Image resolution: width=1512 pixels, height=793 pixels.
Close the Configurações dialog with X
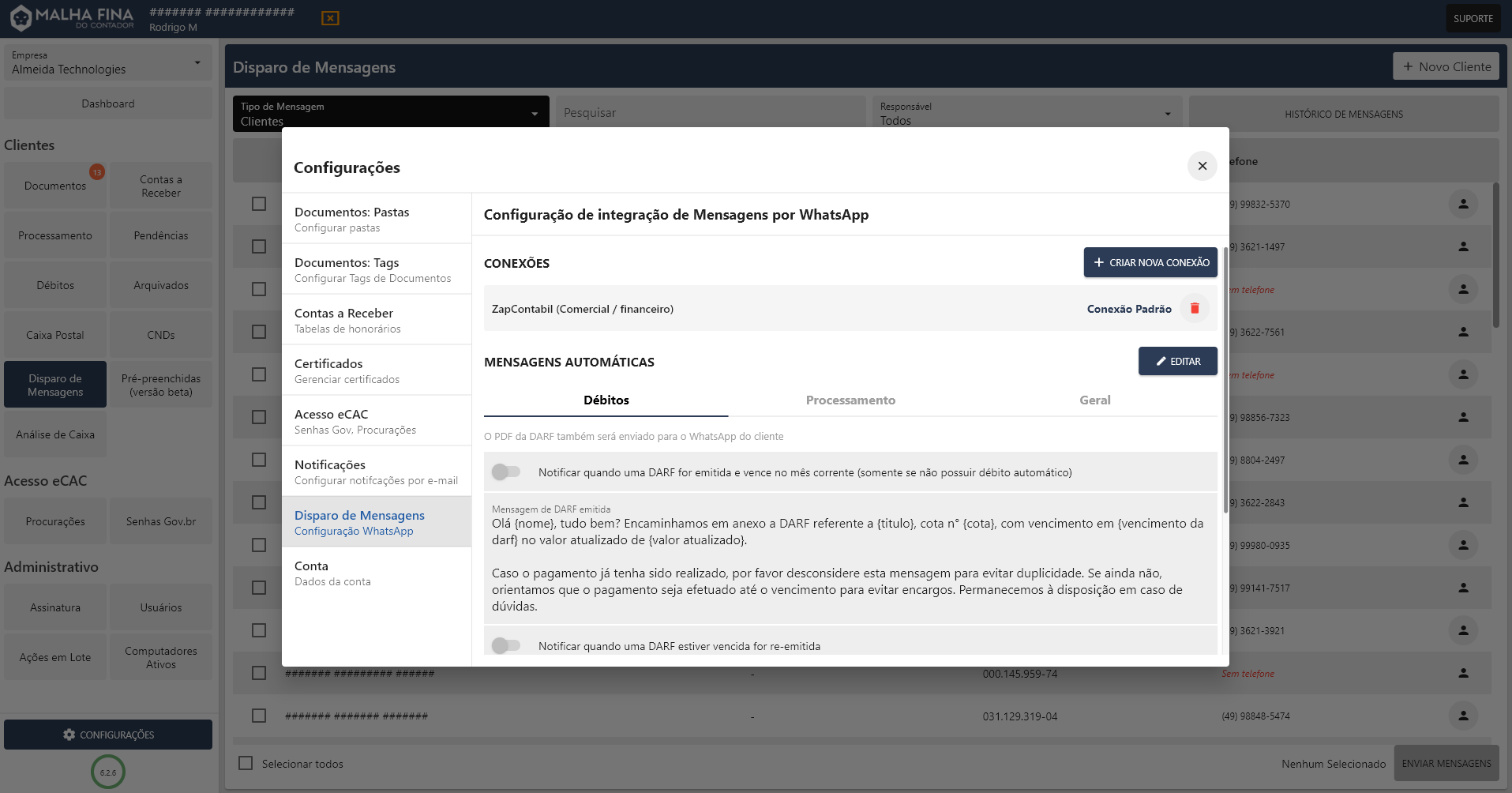click(1202, 166)
